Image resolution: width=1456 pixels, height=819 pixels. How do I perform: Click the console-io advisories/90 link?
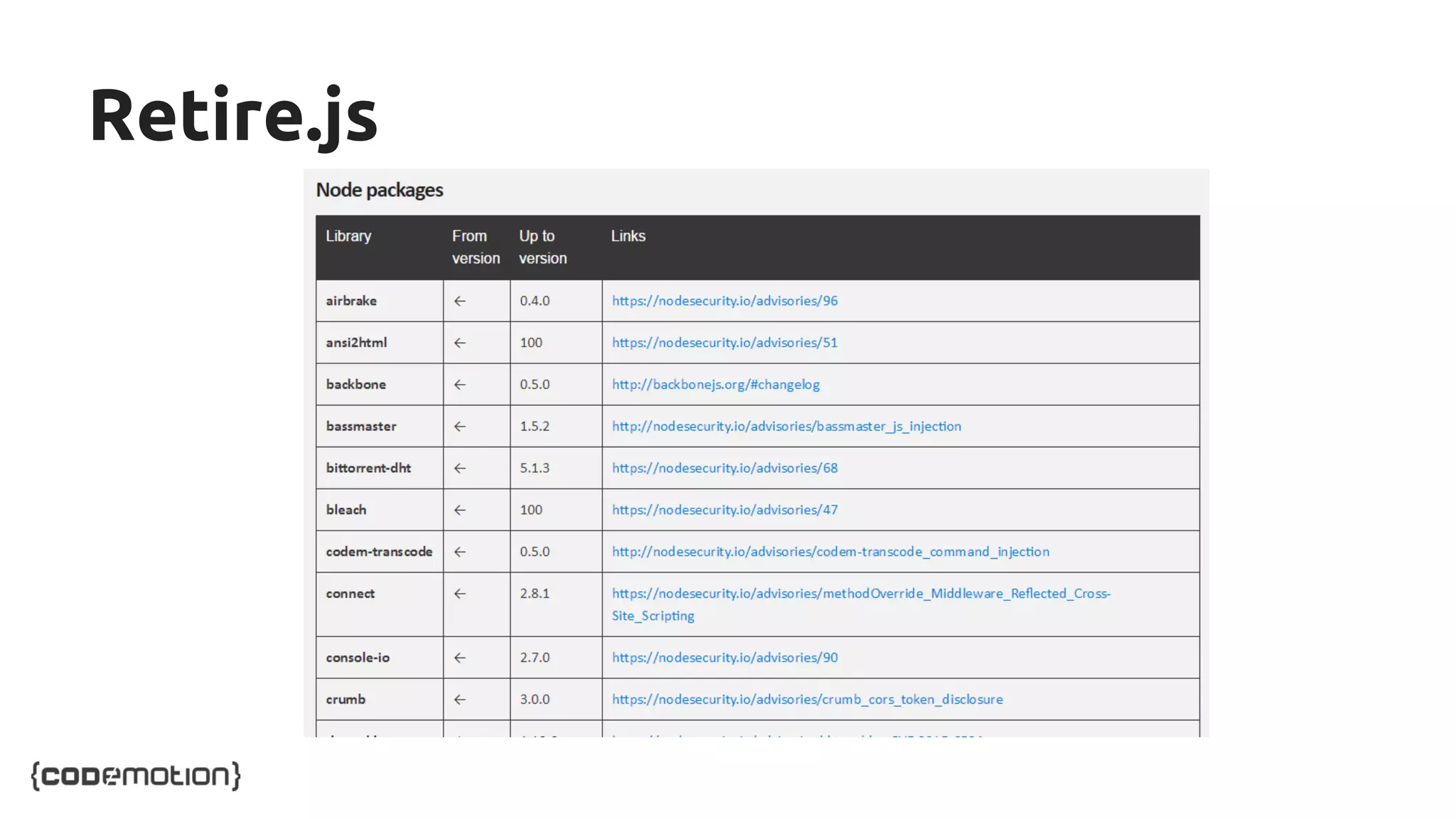click(x=724, y=658)
